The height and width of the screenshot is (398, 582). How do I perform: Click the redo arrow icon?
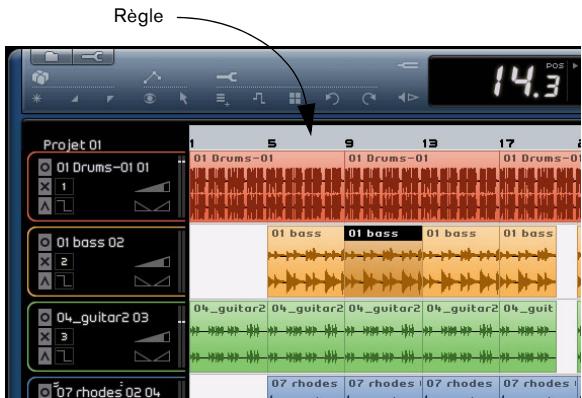click(x=369, y=99)
